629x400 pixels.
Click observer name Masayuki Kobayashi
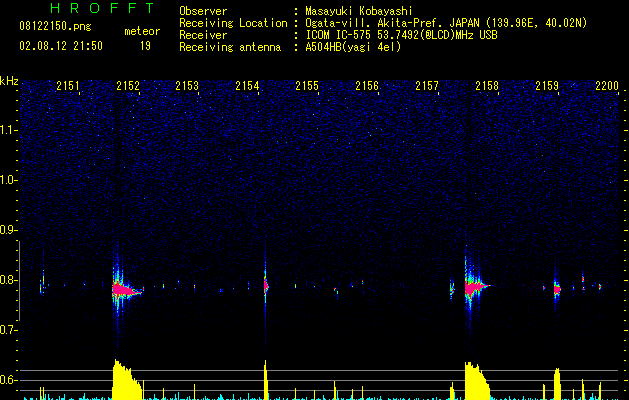(359, 11)
